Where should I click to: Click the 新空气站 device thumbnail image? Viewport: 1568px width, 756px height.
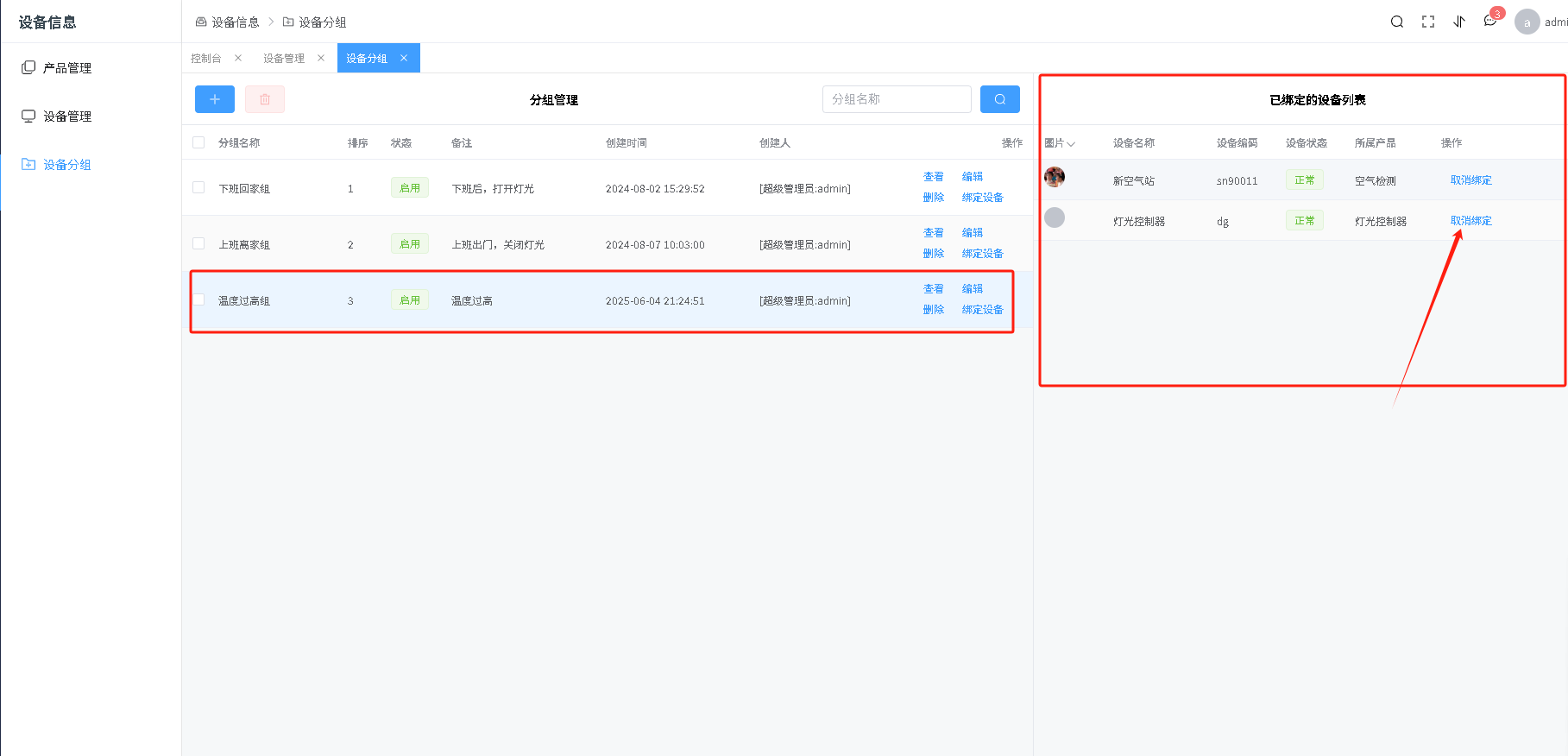click(x=1055, y=178)
